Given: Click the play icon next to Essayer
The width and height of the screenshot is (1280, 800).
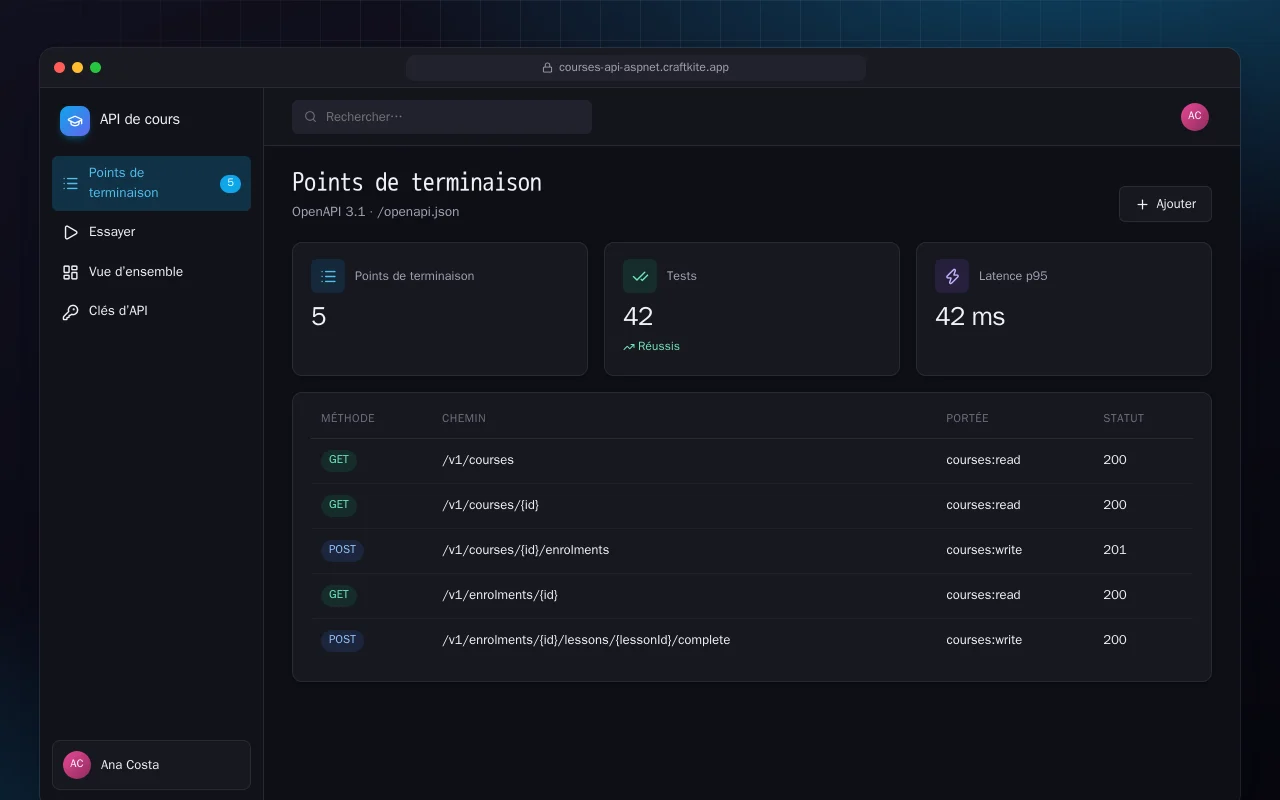Looking at the screenshot, I should (70, 232).
